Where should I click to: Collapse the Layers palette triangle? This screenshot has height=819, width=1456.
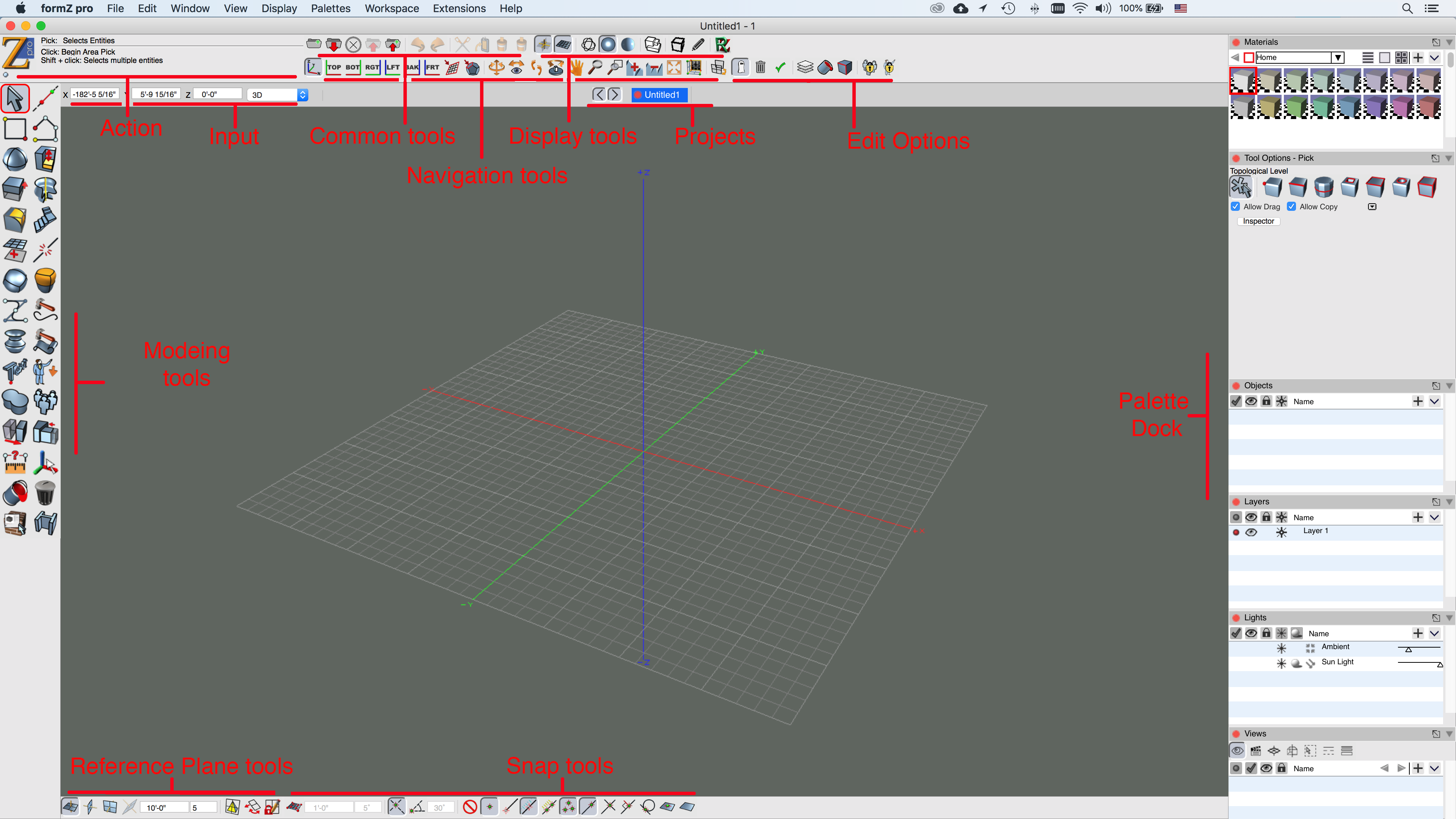pos(1449,501)
